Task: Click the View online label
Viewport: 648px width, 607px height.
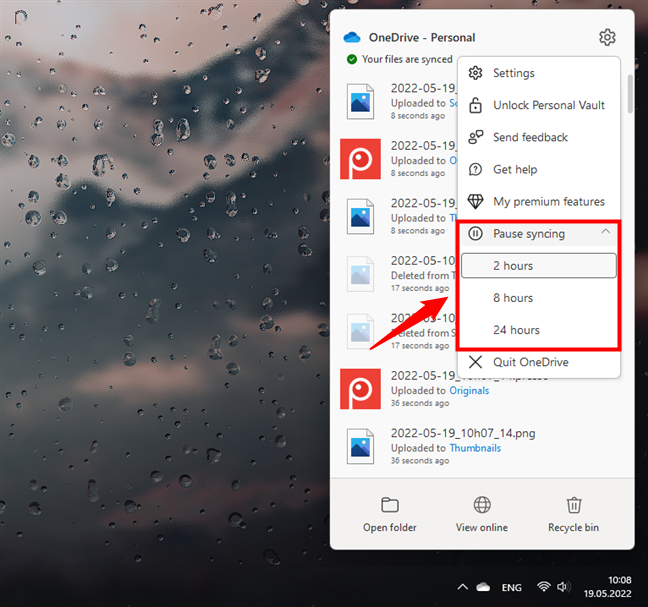Action: [482, 528]
